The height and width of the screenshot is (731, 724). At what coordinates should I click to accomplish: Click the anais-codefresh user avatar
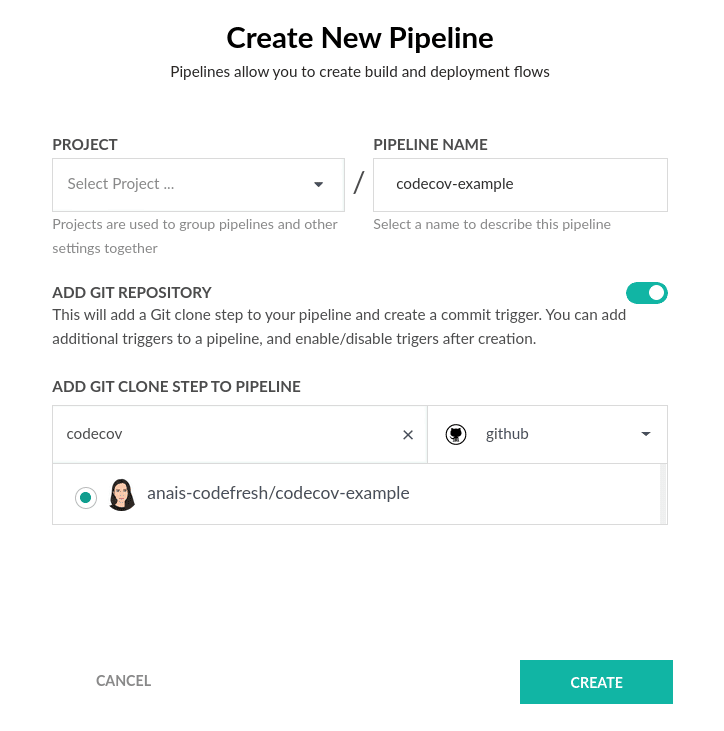coord(122,494)
